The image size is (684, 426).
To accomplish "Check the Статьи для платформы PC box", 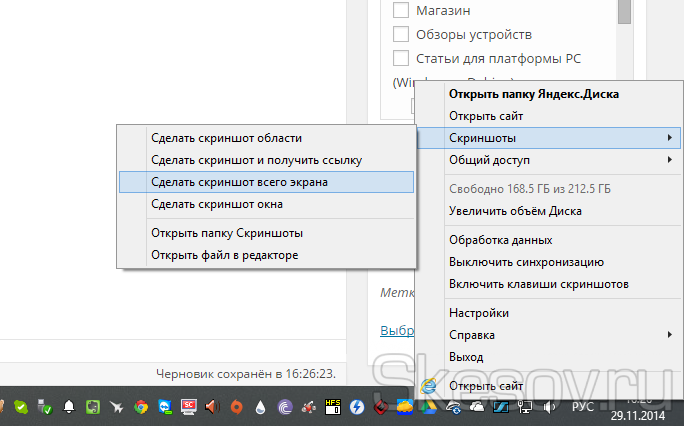I will coord(401,57).
